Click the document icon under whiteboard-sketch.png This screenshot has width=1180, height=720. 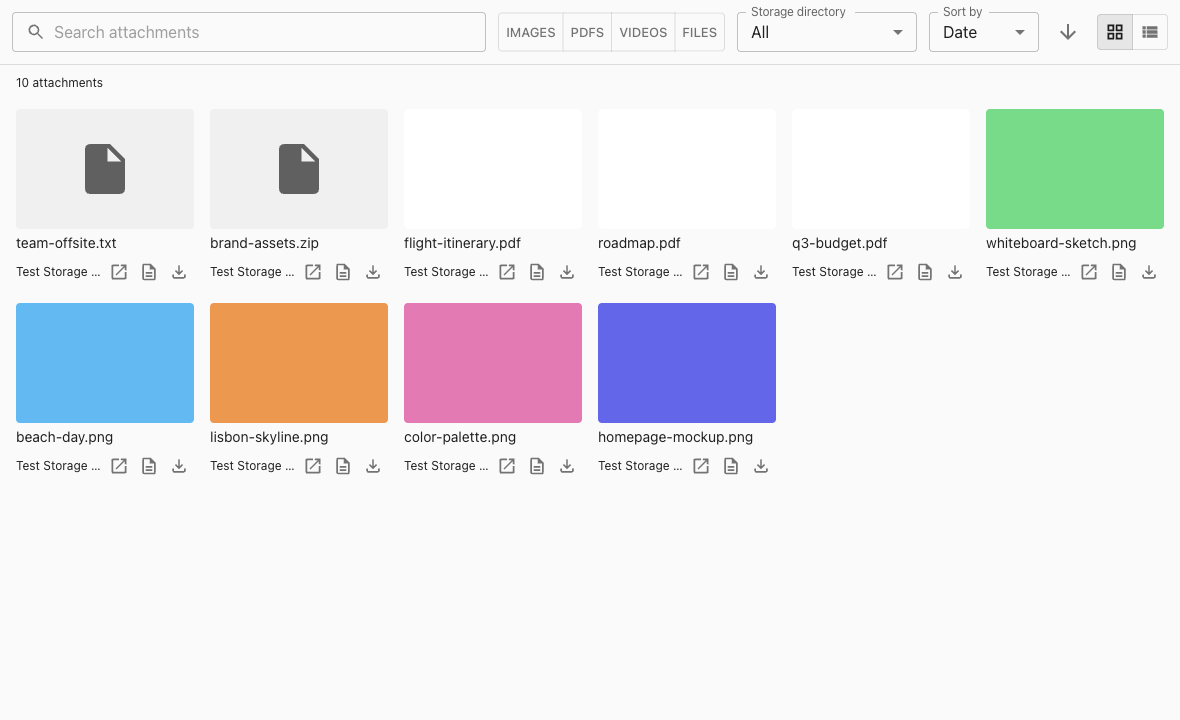click(x=1120, y=272)
